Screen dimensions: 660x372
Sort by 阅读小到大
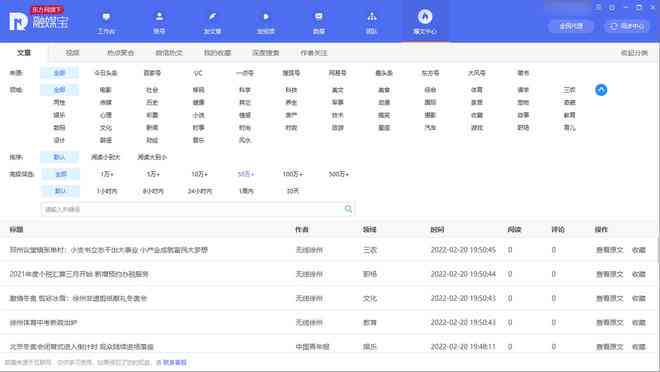[x=106, y=157]
